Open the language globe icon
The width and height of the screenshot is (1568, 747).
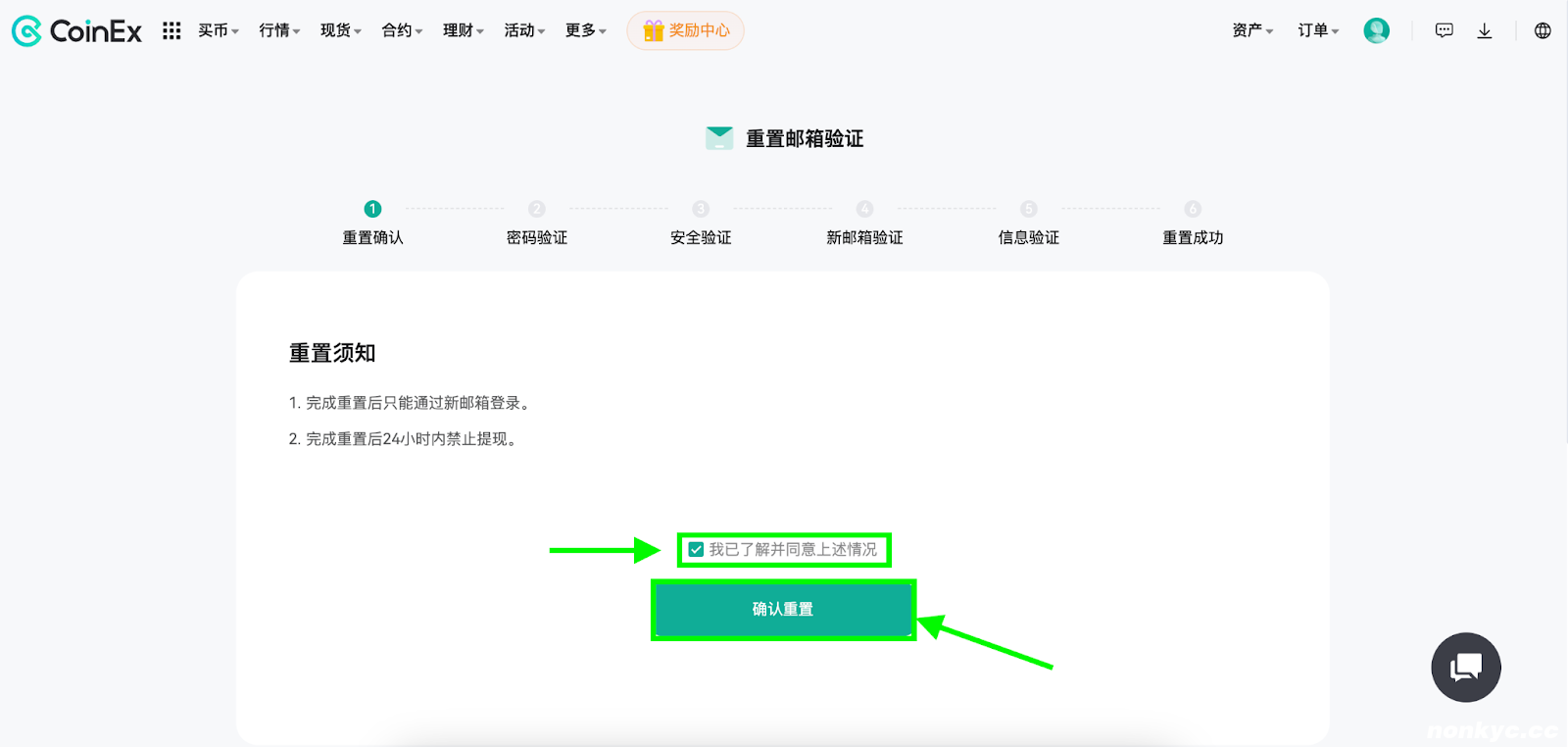coord(1543,31)
